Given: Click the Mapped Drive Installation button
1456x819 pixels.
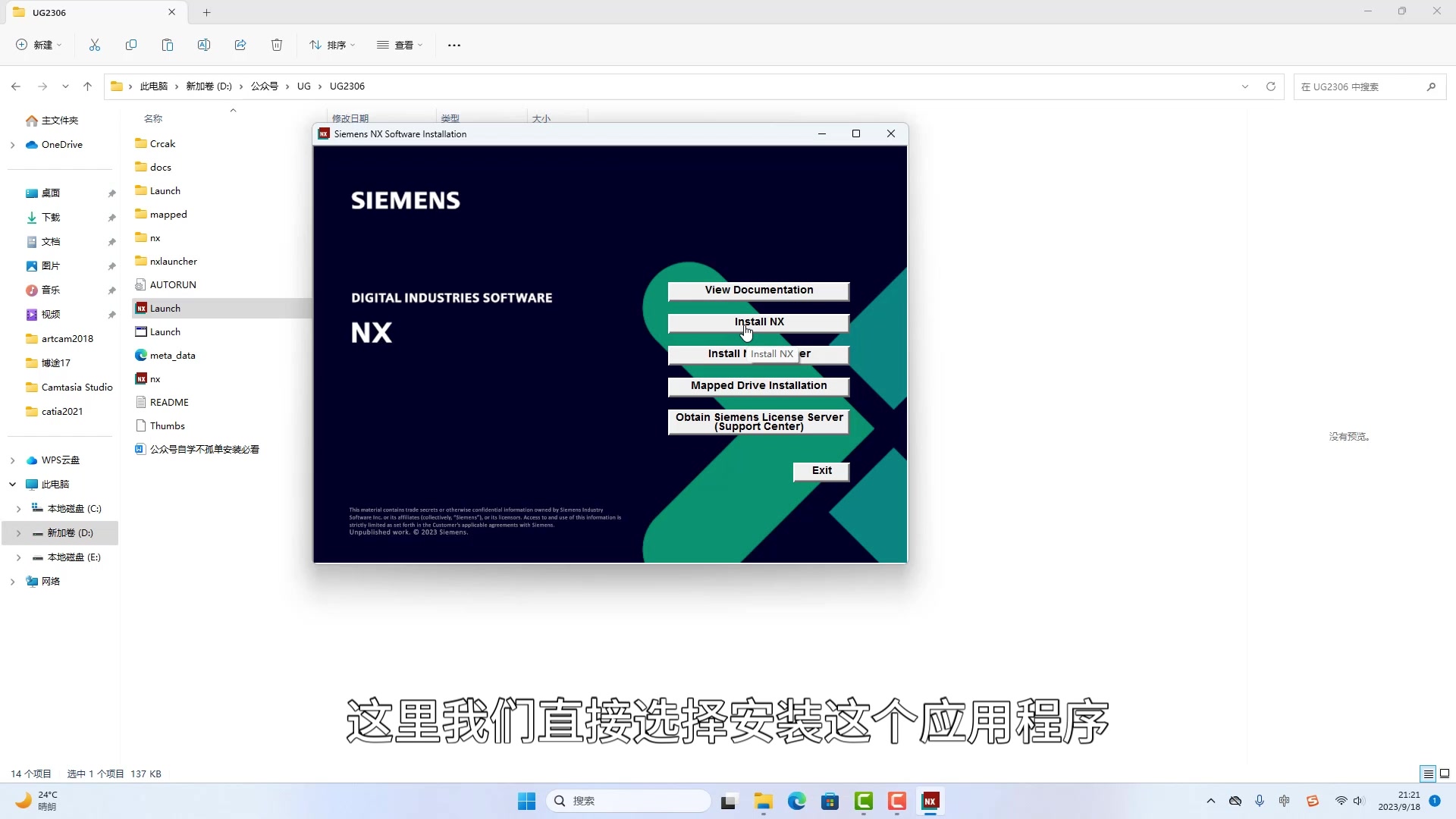Looking at the screenshot, I should coord(758,386).
